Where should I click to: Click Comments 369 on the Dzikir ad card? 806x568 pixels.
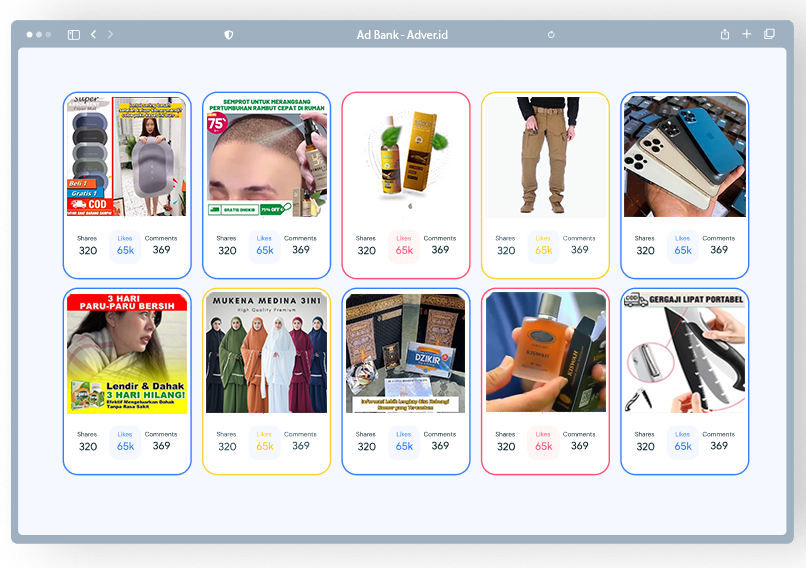440,442
